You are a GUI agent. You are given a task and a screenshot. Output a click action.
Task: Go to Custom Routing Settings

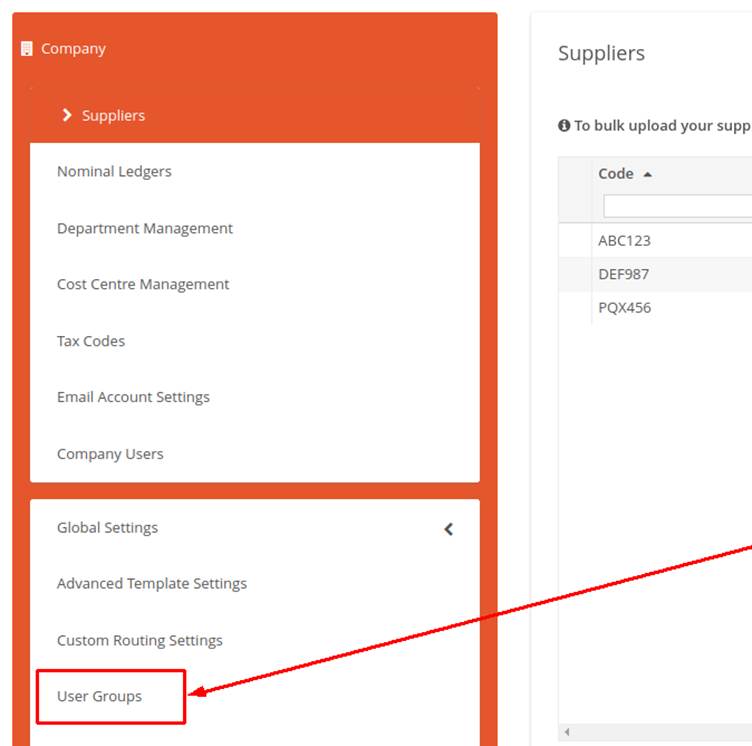pos(140,640)
